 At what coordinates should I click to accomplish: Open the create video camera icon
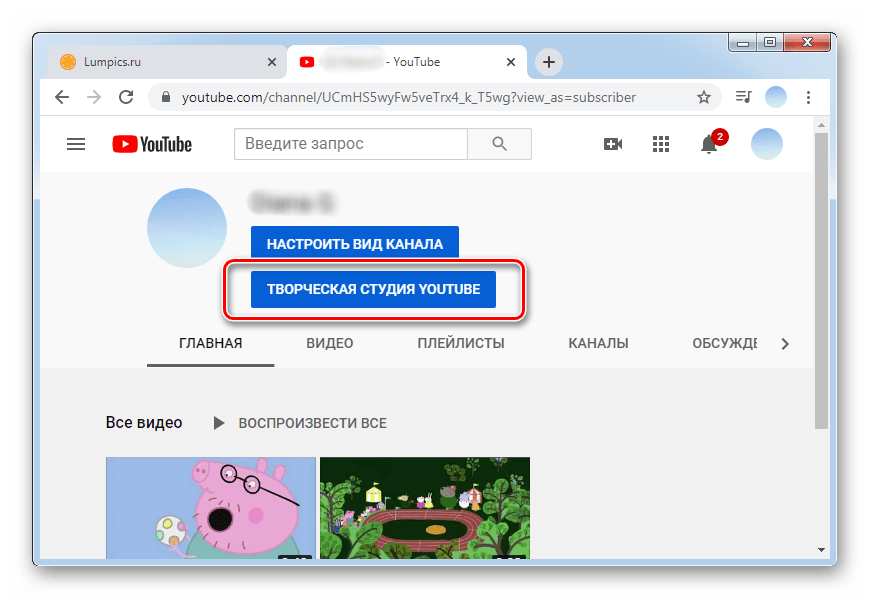[613, 144]
